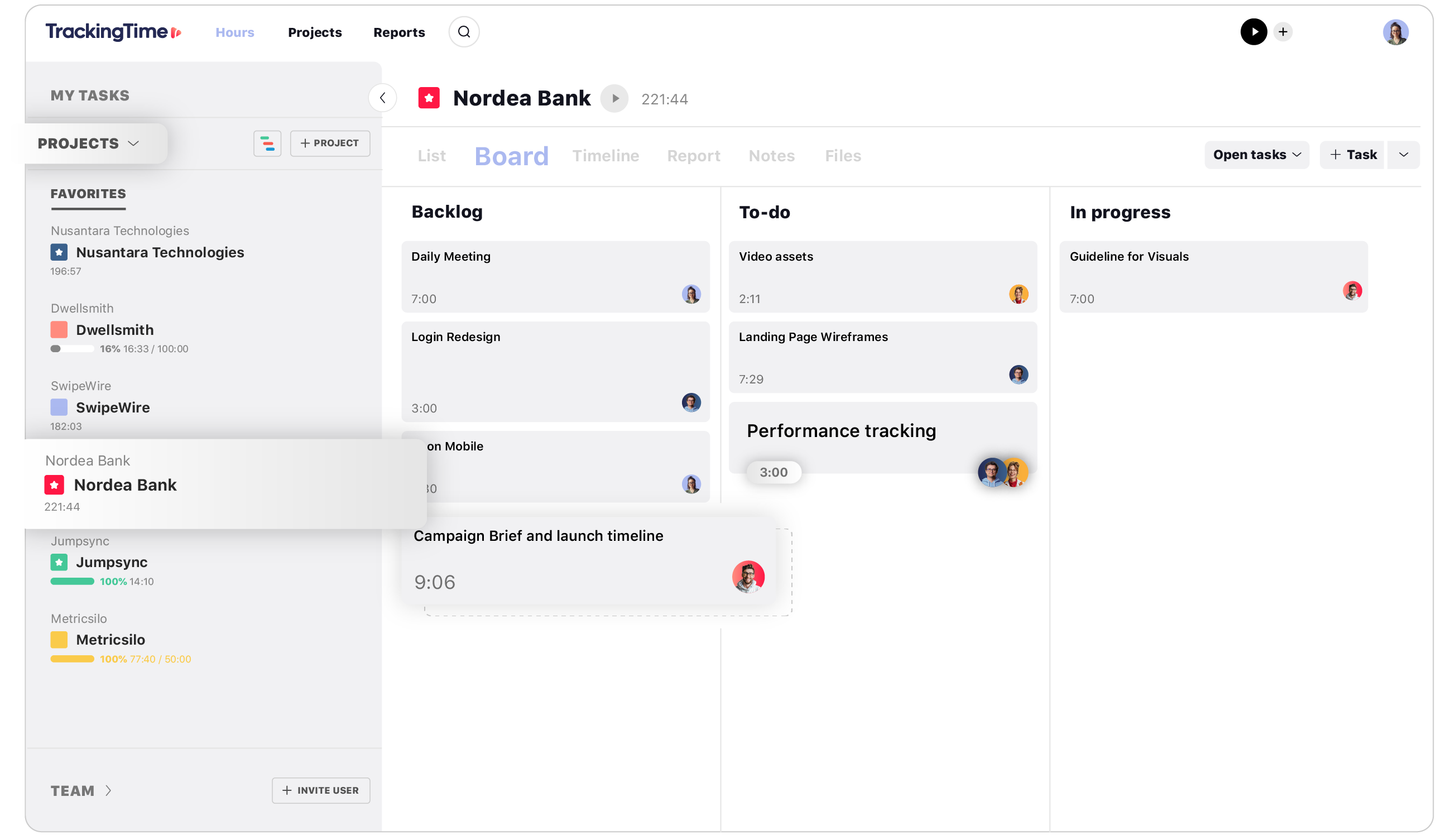Click the SwipeWire lavender color square
1441x840 pixels.
point(59,407)
